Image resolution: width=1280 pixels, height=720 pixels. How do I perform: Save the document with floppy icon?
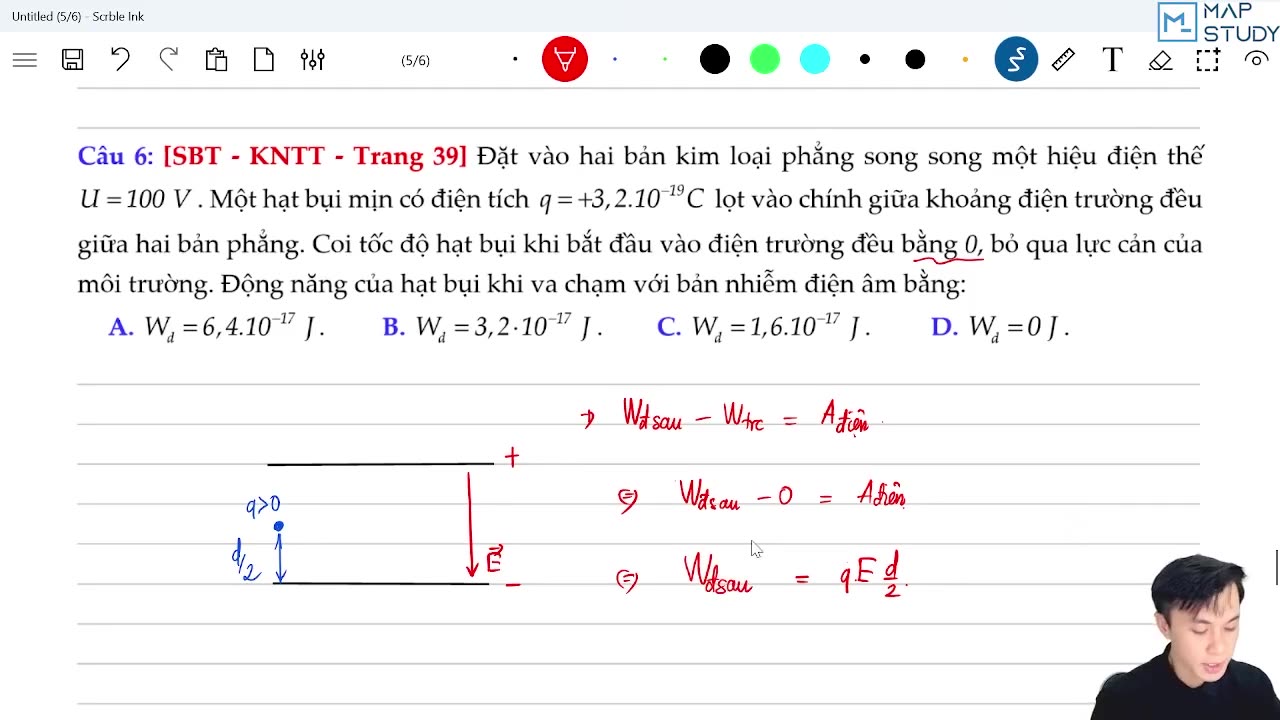point(72,60)
